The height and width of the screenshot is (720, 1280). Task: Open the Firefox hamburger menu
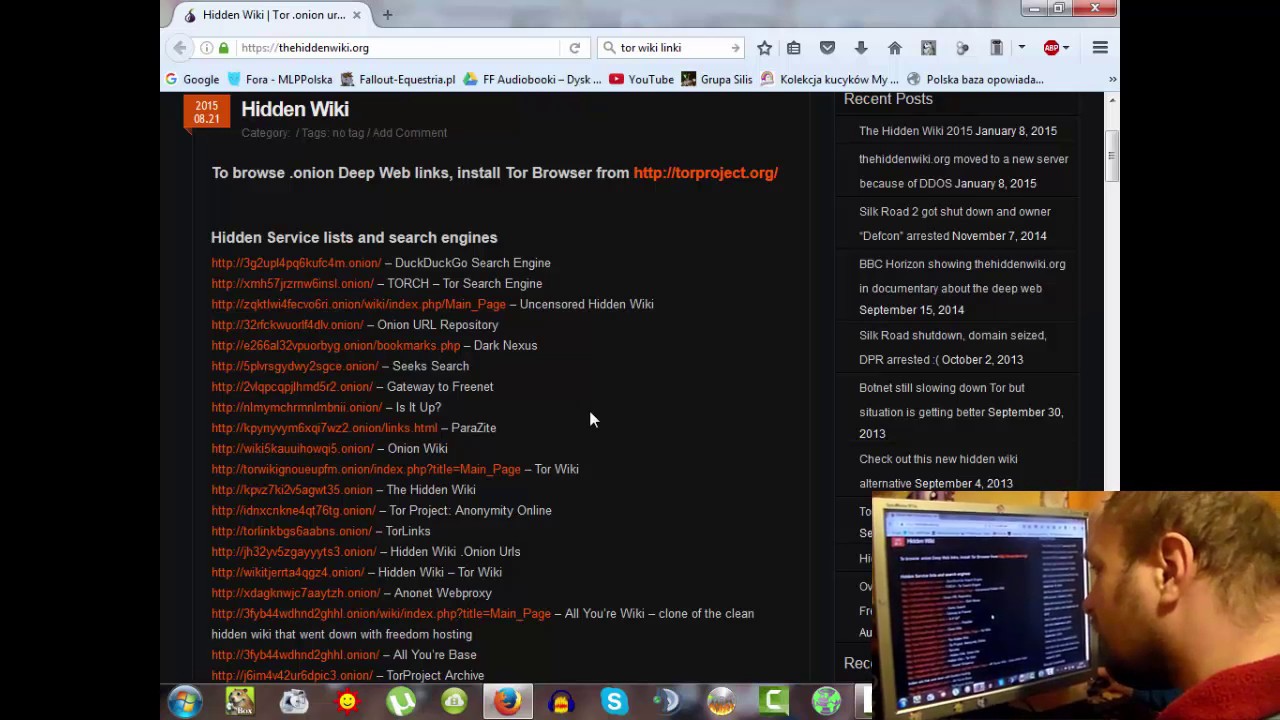coord(1100,48)
